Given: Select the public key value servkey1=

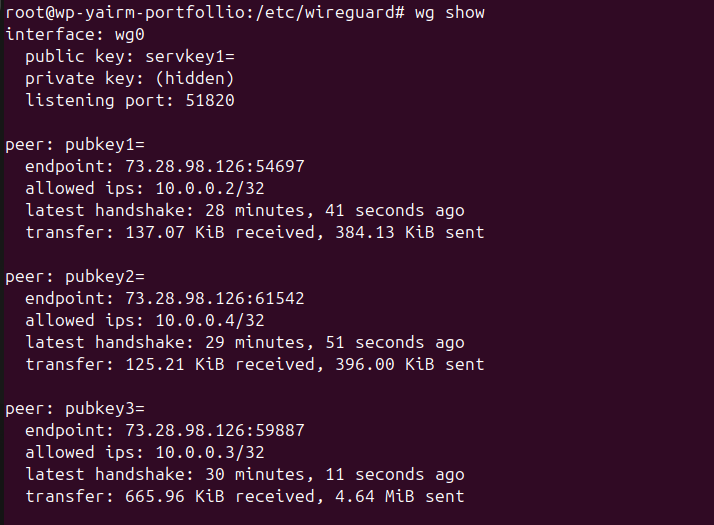Looking at the screenshot, I should pos(190,56).
